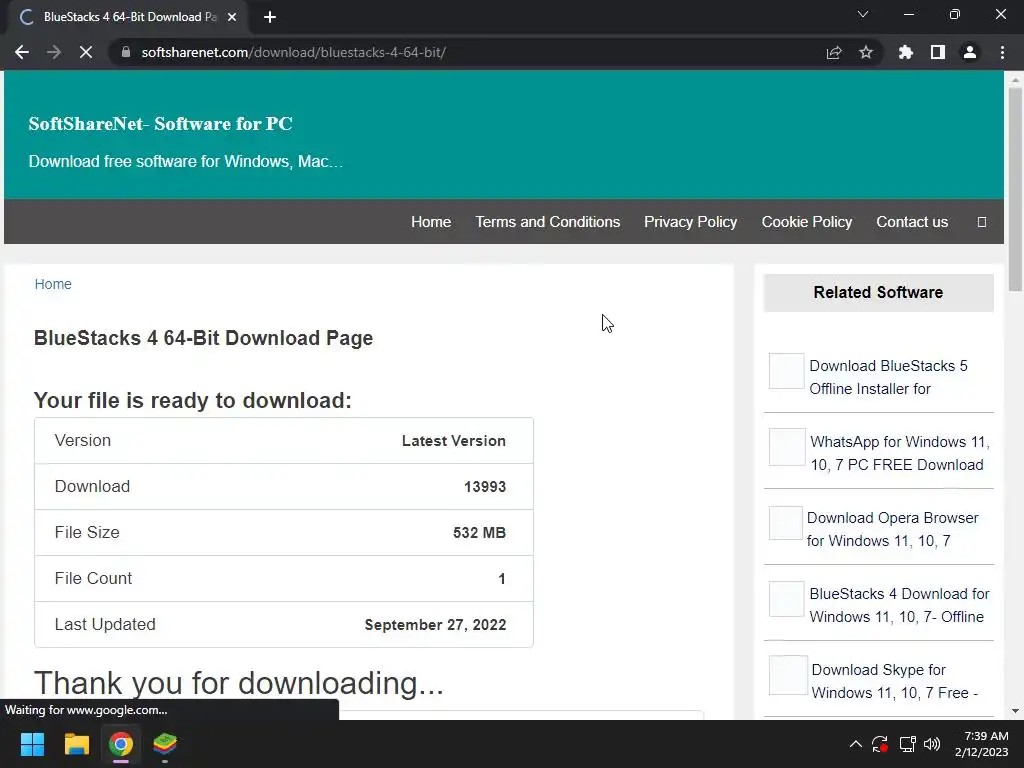Click the 'Last Updated' row label
Image resolution: width=1024 pixels, height=768 pixels.
(x=105, y=624)
